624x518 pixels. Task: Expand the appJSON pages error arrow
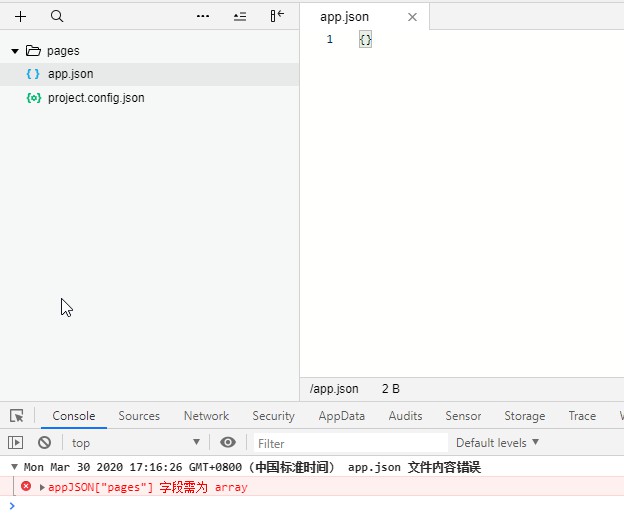click(42, 487)
